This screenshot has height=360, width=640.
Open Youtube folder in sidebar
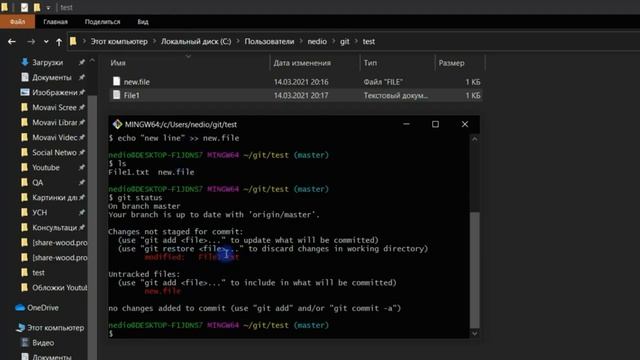click(x=45, y=168)
